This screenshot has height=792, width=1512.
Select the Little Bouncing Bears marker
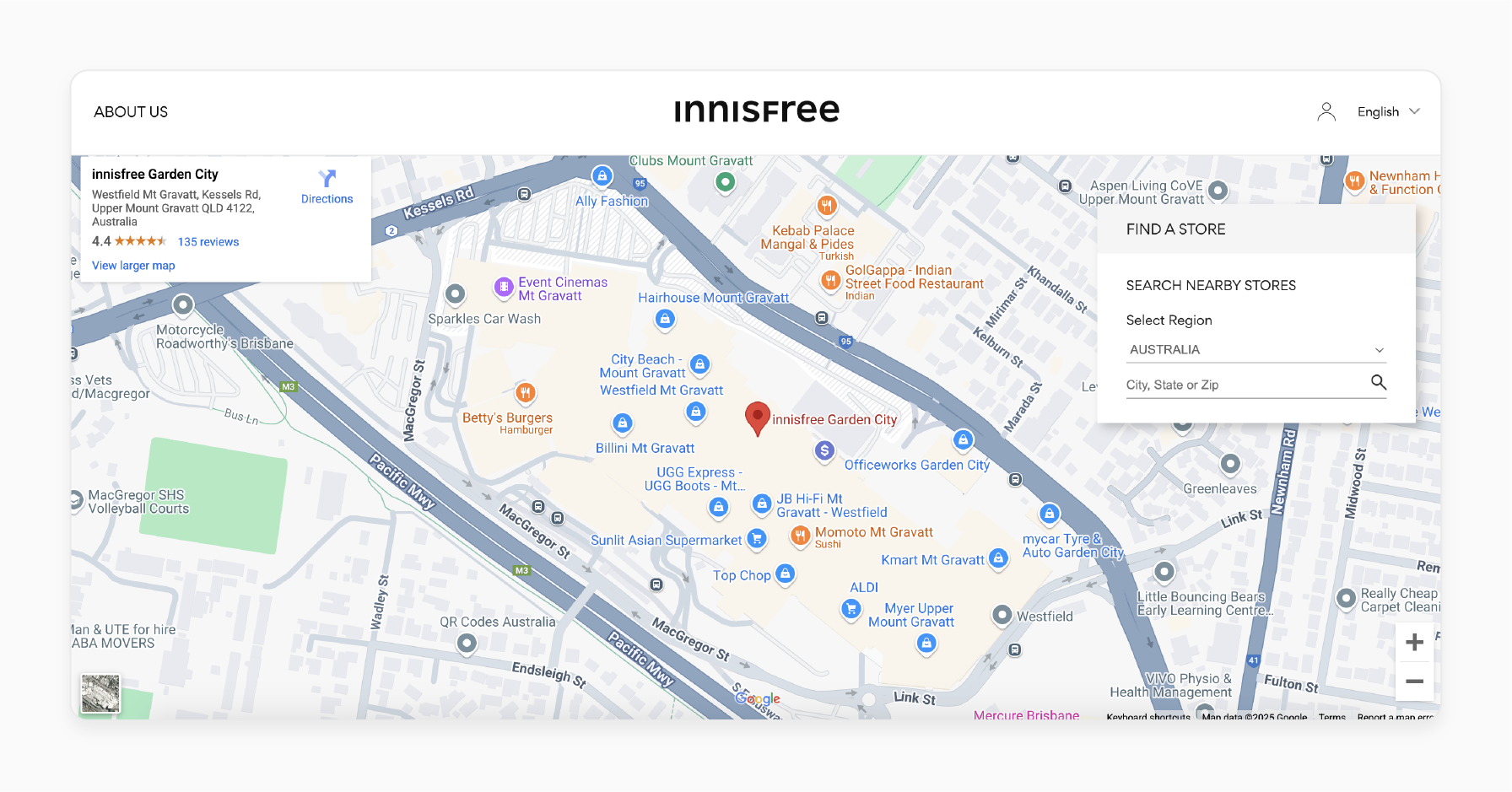pos(1164,573)
